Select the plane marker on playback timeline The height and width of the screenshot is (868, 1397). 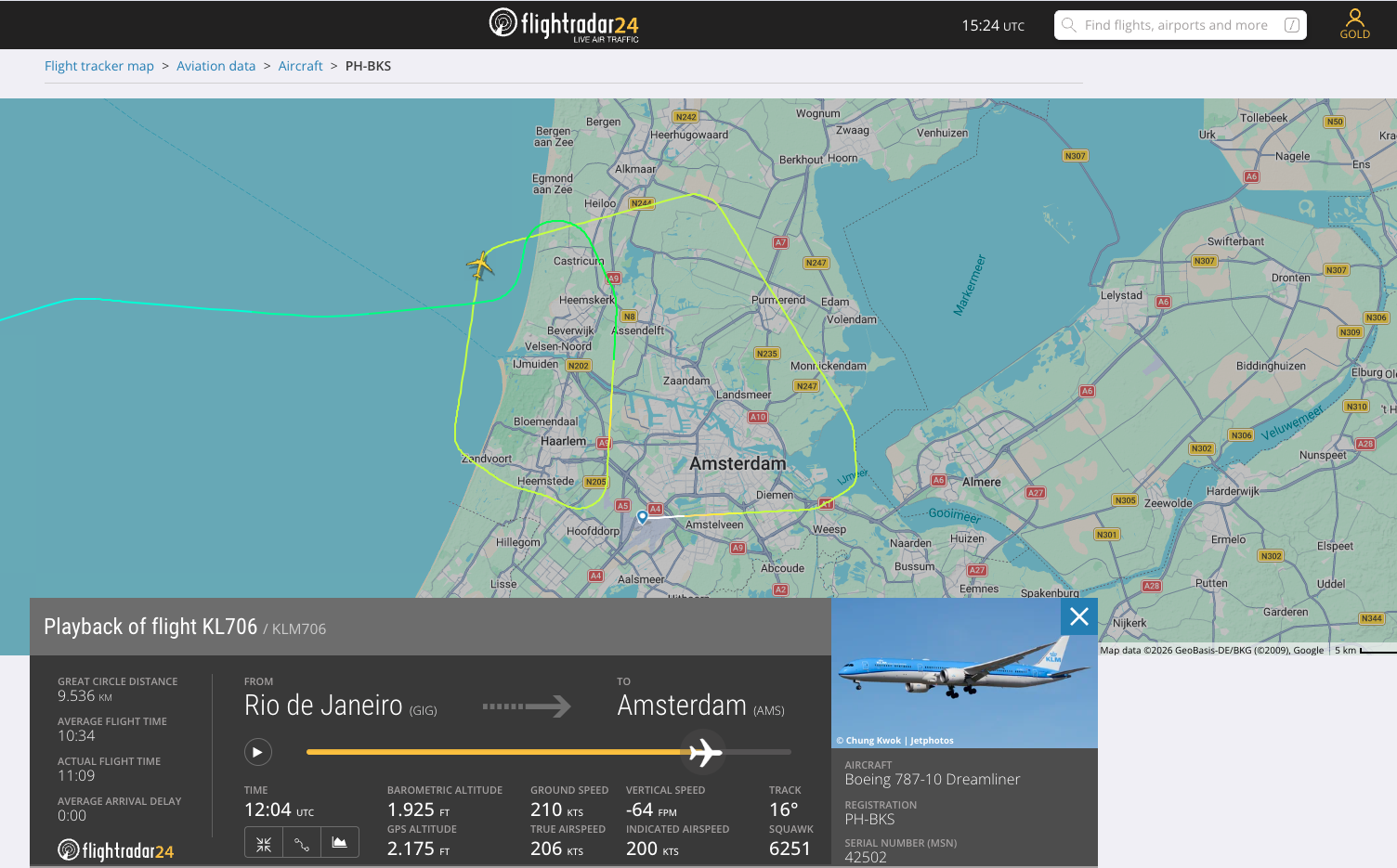tap(705, 752)
